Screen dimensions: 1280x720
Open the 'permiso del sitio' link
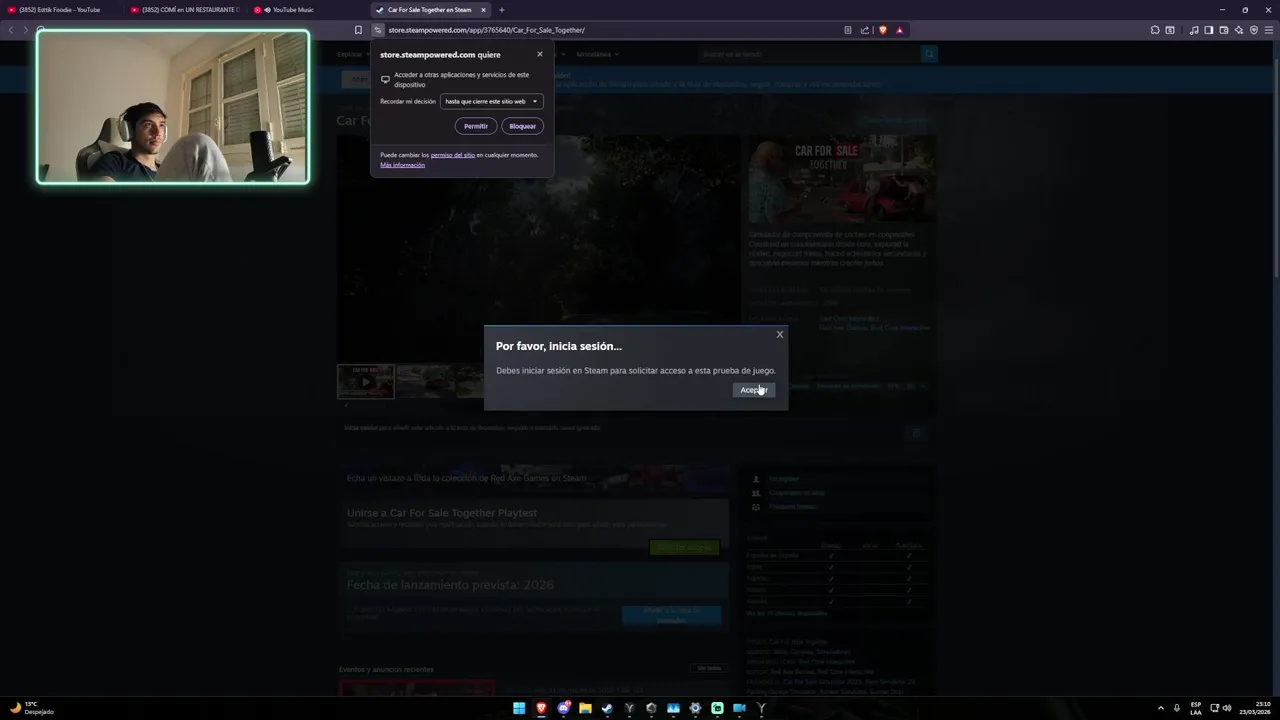[x=453, y=155]
